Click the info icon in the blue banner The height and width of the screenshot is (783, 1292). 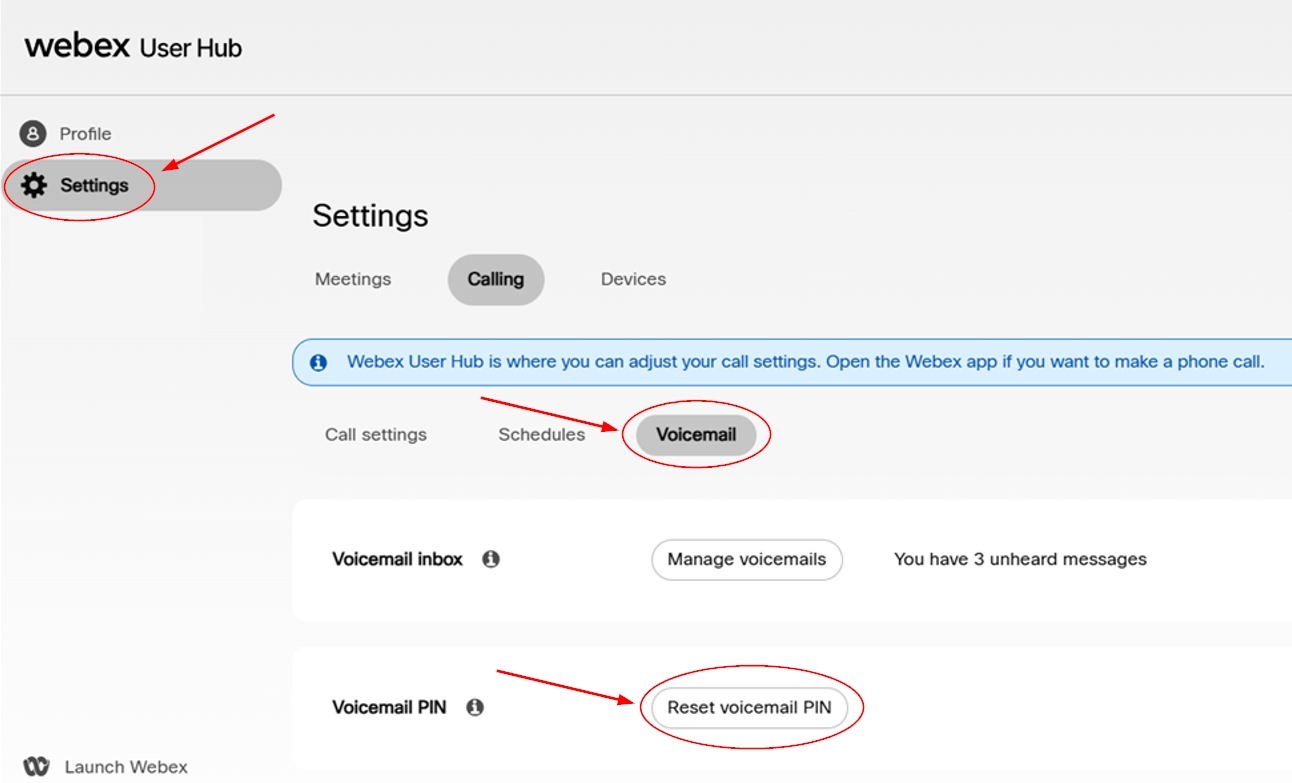point(319,361)
